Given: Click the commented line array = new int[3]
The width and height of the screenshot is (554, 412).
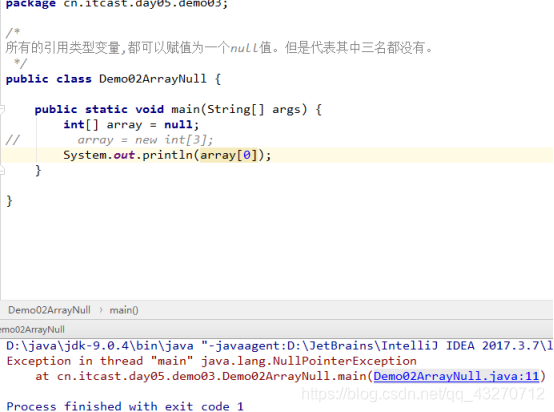Looking at the screenshot, I should [x=145, y=140].
